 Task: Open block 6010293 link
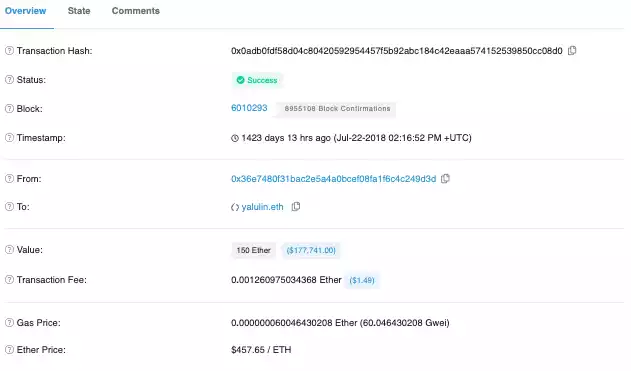pos(249,108)
